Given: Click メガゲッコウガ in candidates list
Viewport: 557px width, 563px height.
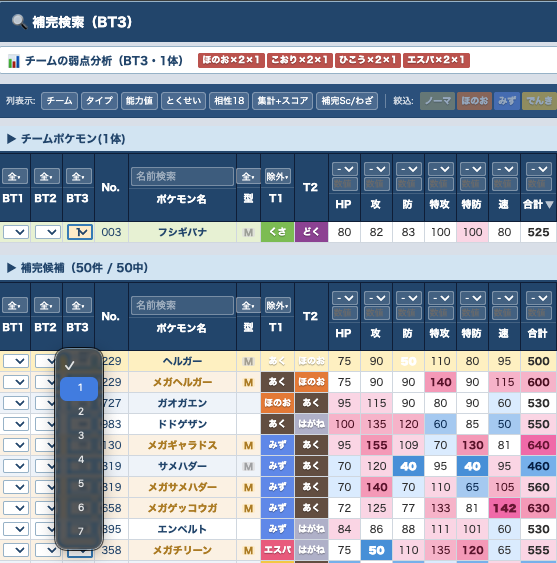Looking at the screenshot, I should [182, 508].
